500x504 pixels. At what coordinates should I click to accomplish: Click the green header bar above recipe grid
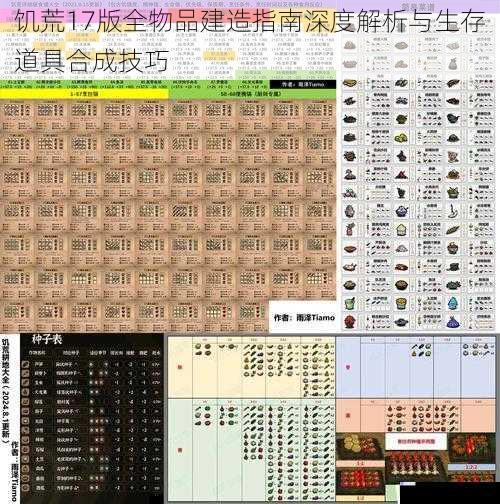tap(253, 94)
